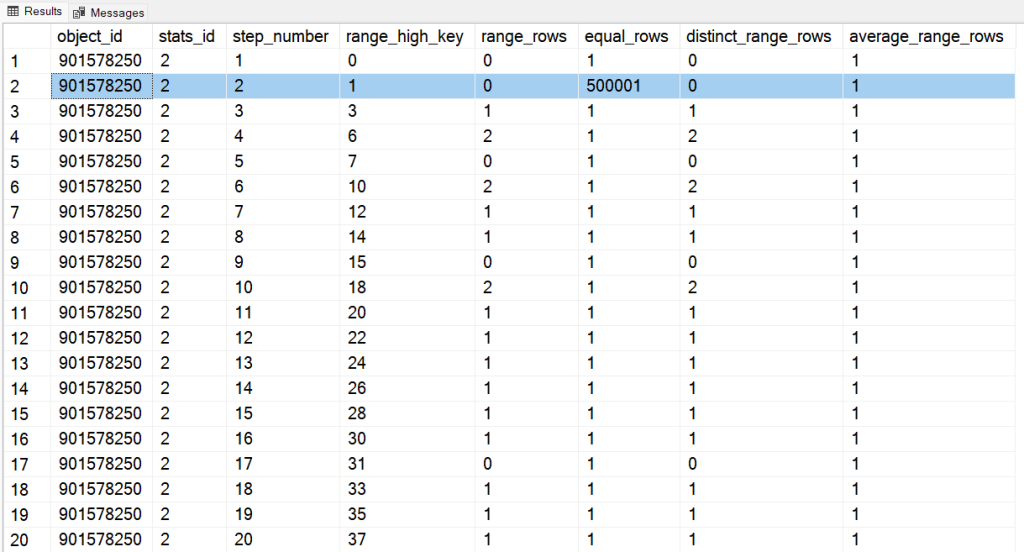Sort by the step_number column header

(281, 36)
